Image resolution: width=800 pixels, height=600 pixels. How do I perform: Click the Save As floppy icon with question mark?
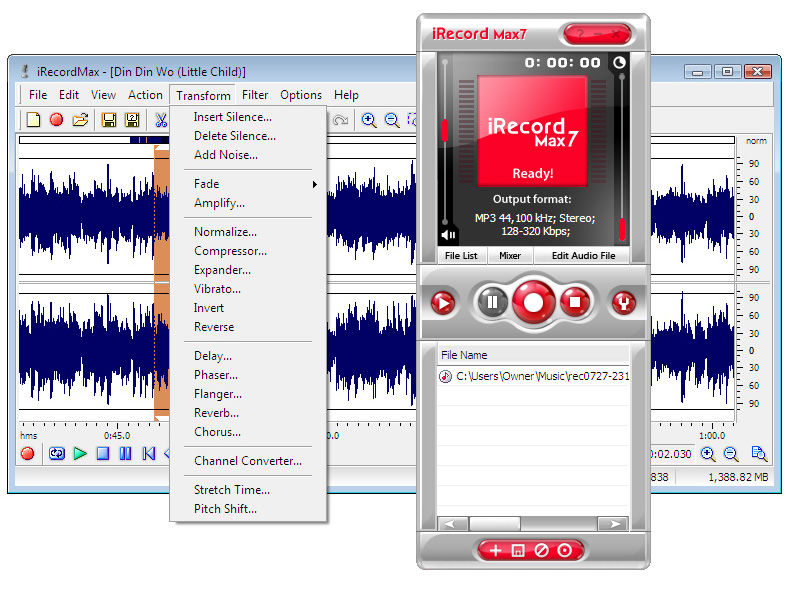[132, 120]
